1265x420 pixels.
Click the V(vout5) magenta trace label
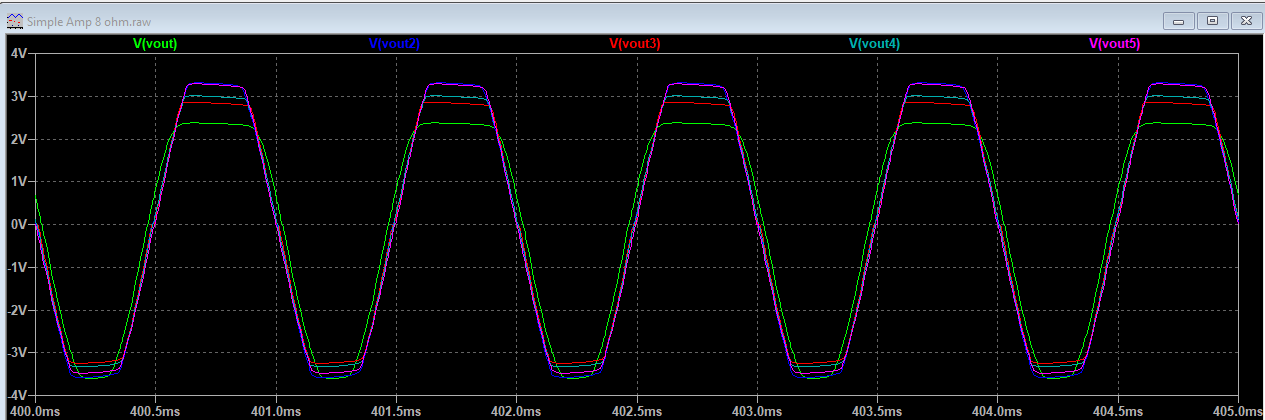point(1114,44)
